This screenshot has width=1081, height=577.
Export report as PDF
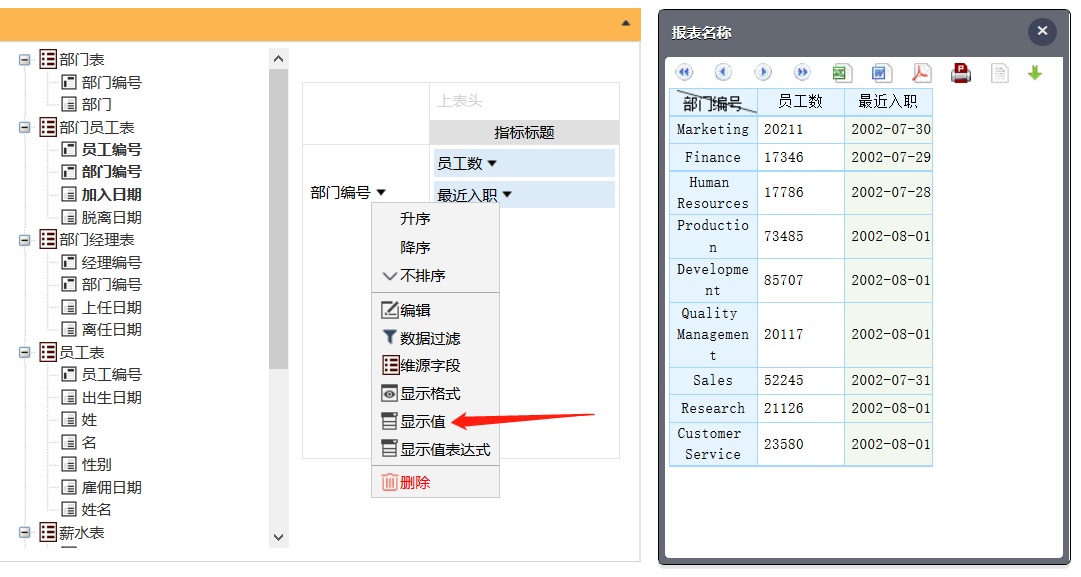click(921, 73)
